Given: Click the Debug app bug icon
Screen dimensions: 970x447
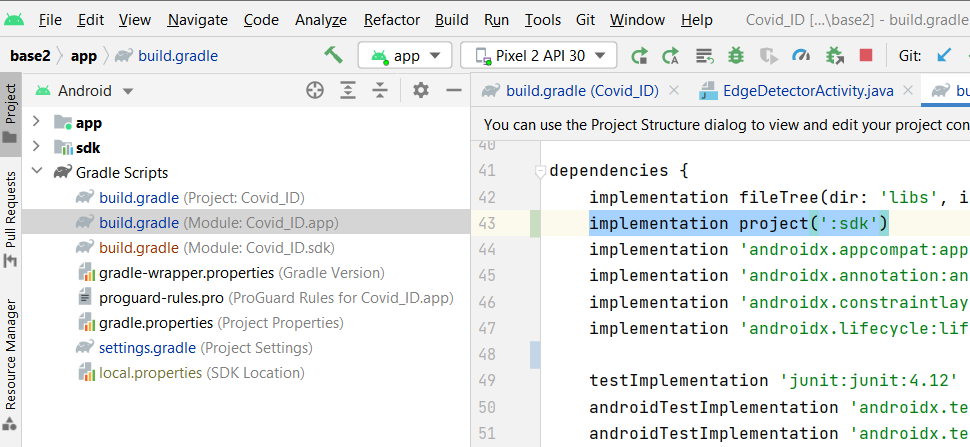Looking at the screenshot, I should (736, 56).
